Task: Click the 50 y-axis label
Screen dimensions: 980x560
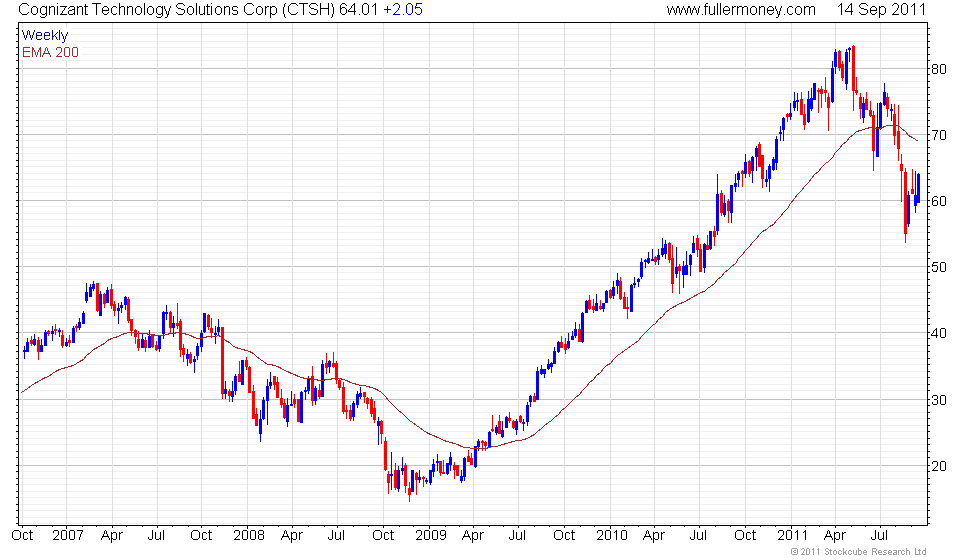Action: 939,268
